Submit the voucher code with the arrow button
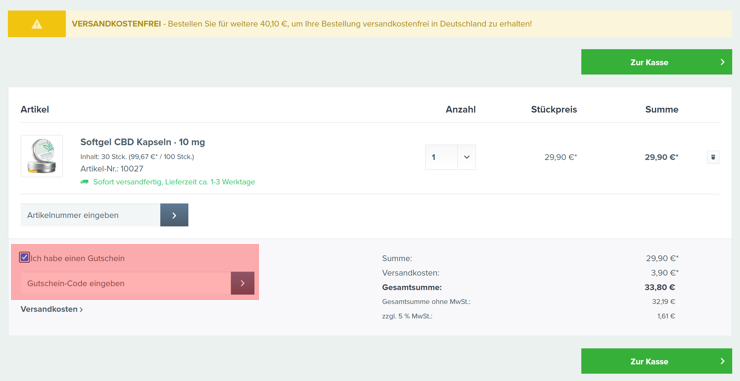This screenshot has height=381, width=740. [x=243, y=283]
